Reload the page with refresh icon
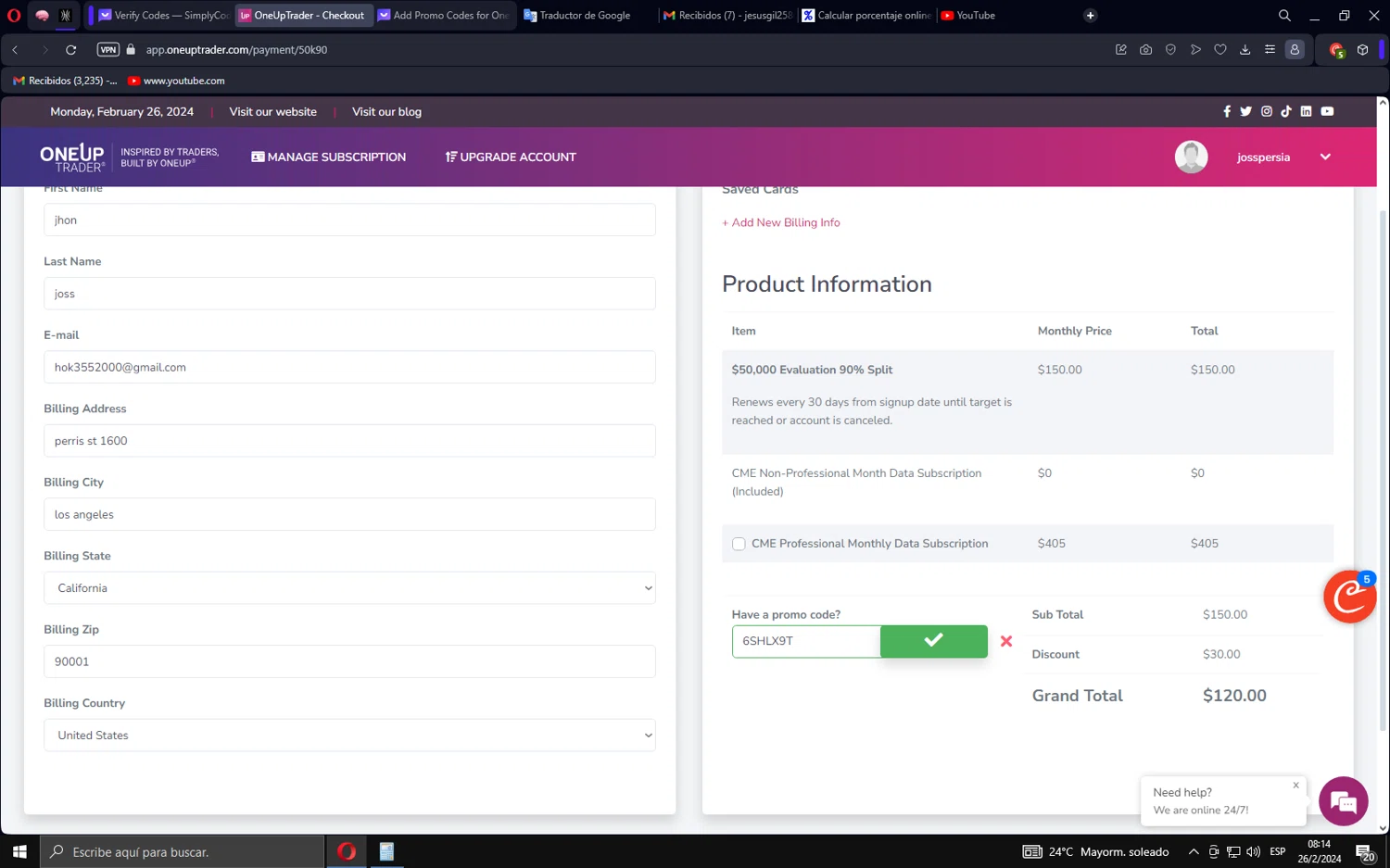The width and height of the screenshot is (1390, 868). (70, 50)
